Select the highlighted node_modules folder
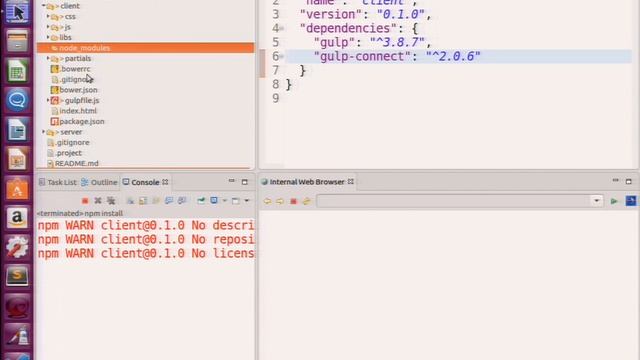The height and width of the screenshot is (360, 640). [x=145, y=48]
